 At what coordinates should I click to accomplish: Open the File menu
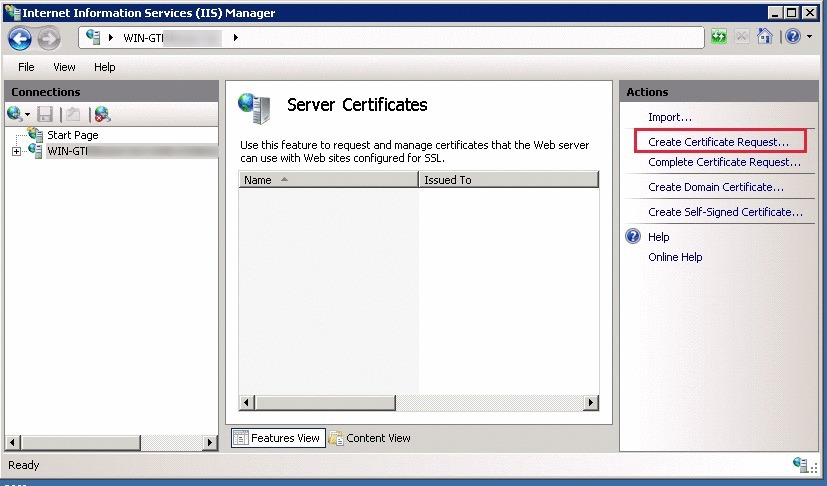pos(26,67)
